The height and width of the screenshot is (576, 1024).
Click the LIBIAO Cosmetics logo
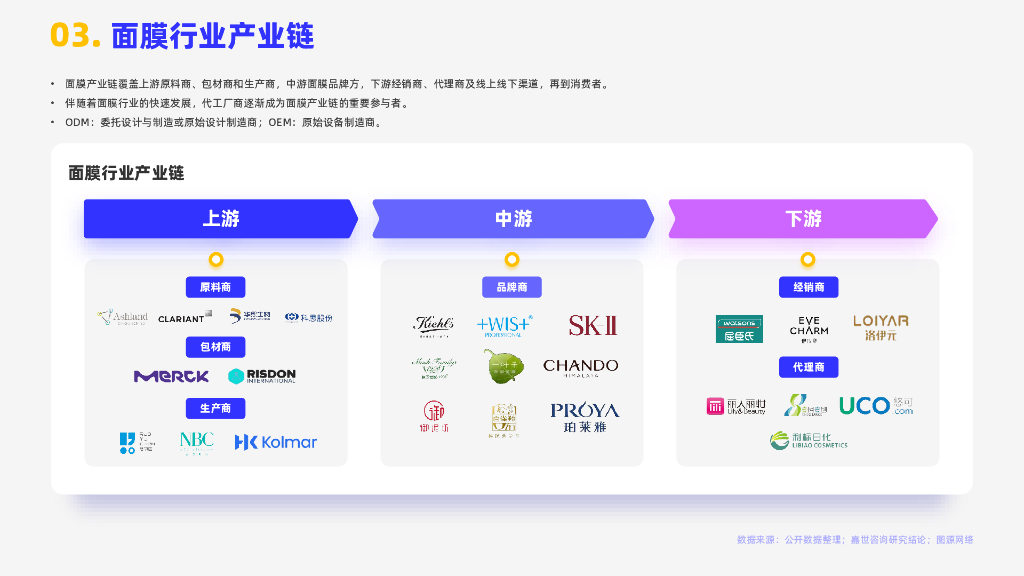click(x=808, y=441)
